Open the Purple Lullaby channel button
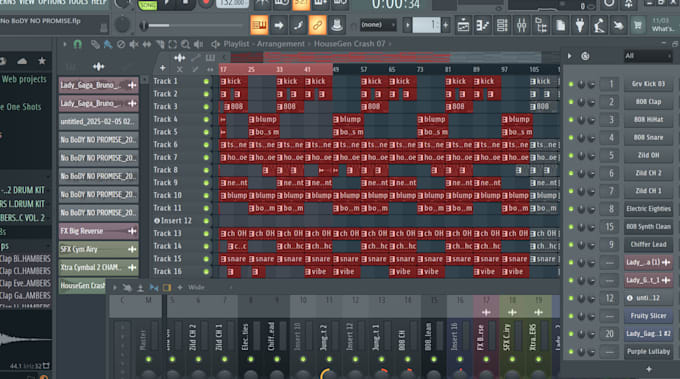The height and width of the screenshot is (379, 680). (648, 352)
